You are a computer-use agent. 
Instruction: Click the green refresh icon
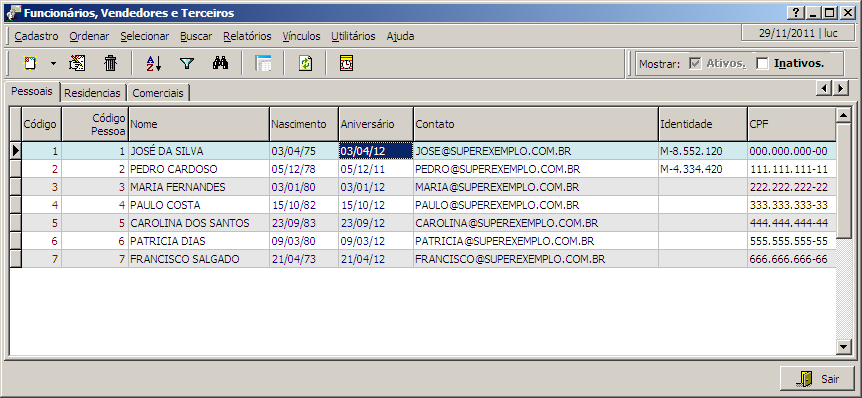(x=305, y=63)
